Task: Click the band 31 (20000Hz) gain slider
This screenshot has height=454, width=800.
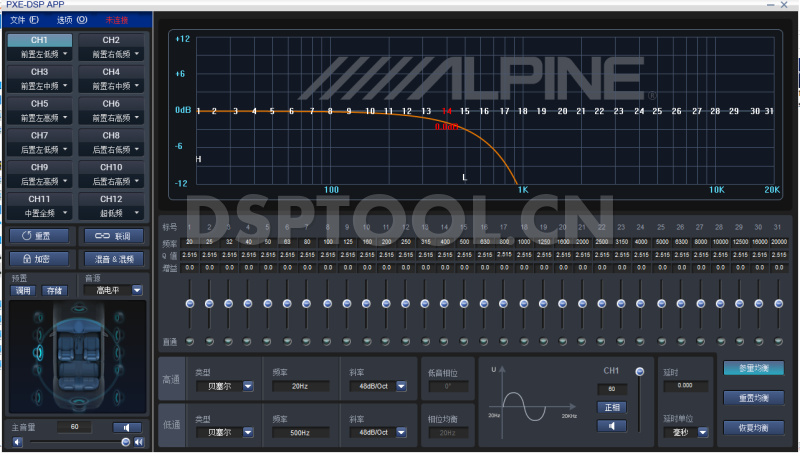Action: click(778, 304)
